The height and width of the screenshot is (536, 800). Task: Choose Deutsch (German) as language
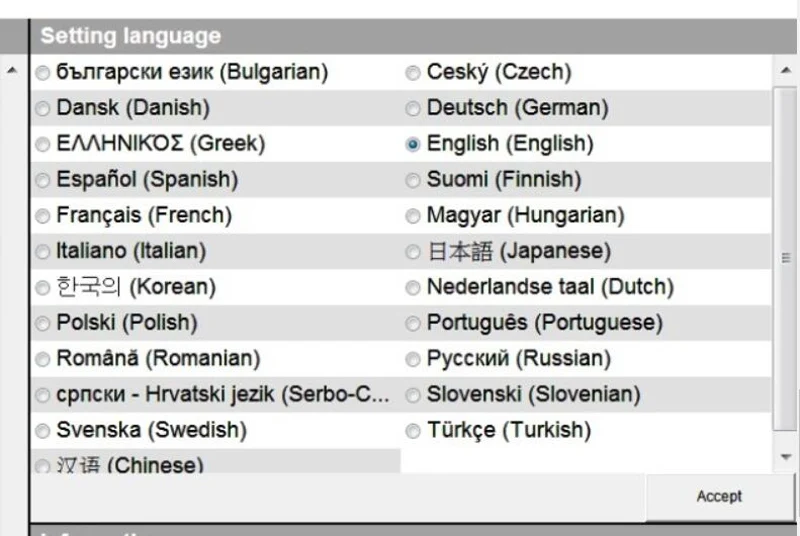[413, 109]
